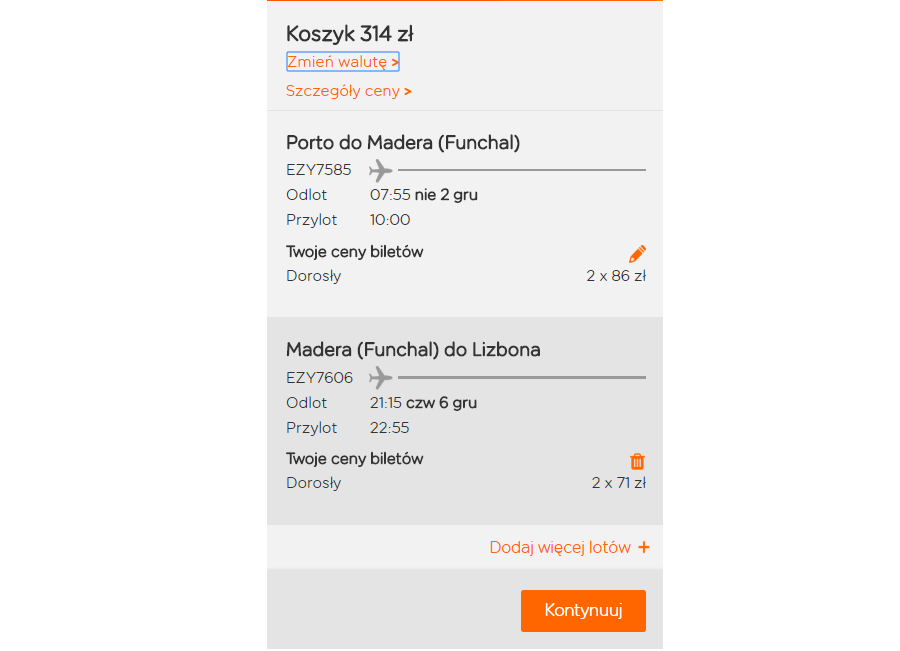Click the Koszyk 314 zł heading
This screenshot has width=900, height=651.
coord(349,34)
